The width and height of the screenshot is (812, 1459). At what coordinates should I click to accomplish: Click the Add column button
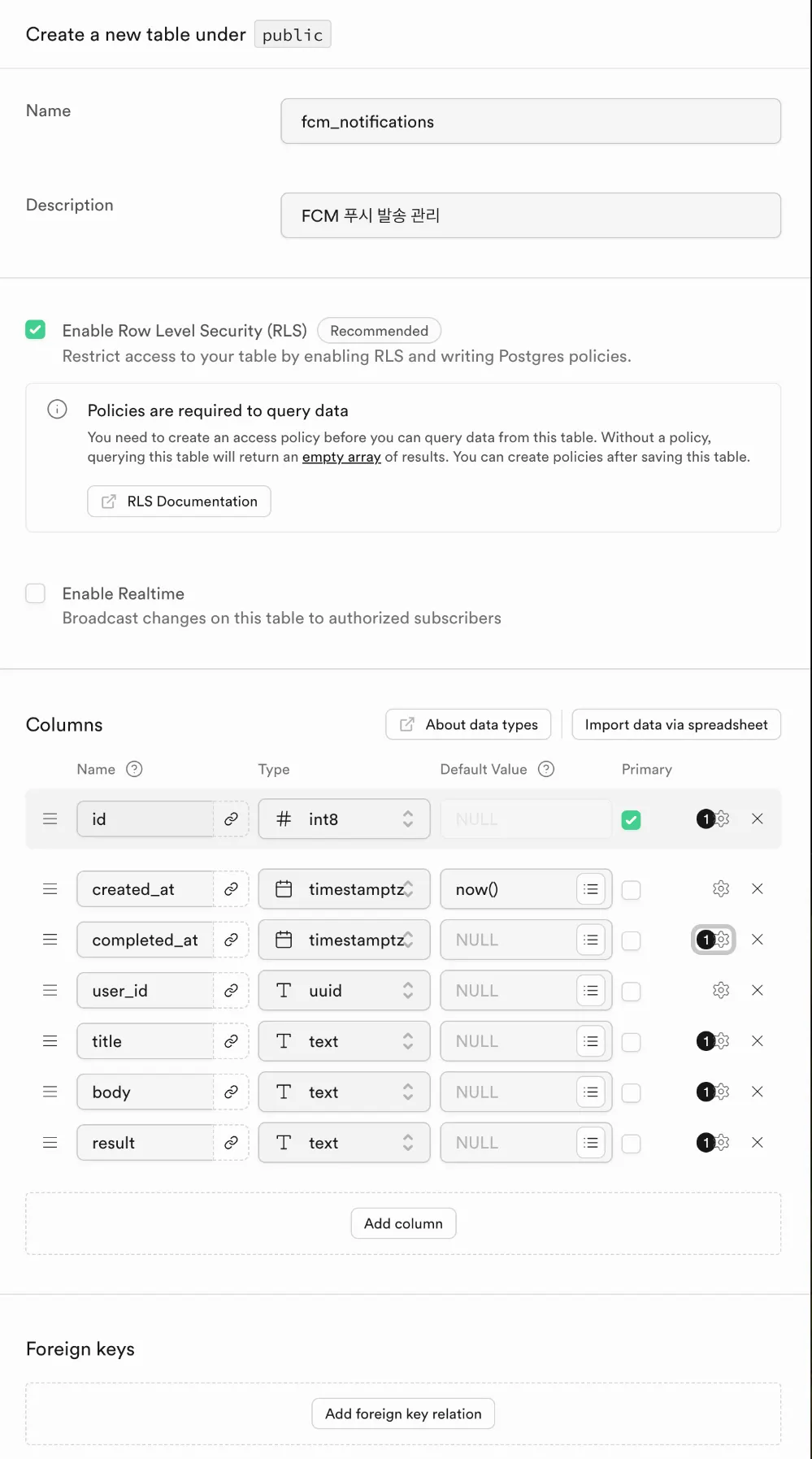tap(403, 1224)
